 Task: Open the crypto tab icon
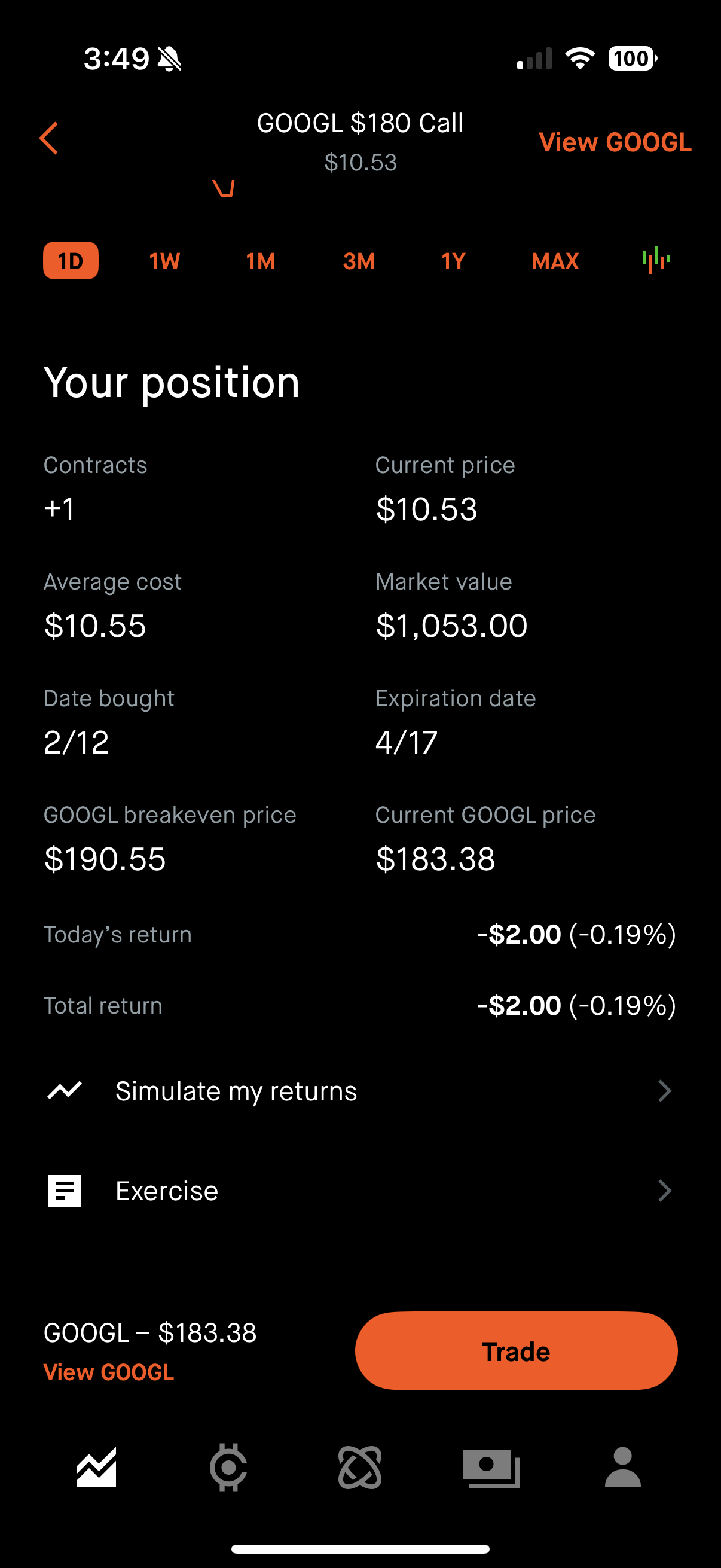coord(228,1468)
